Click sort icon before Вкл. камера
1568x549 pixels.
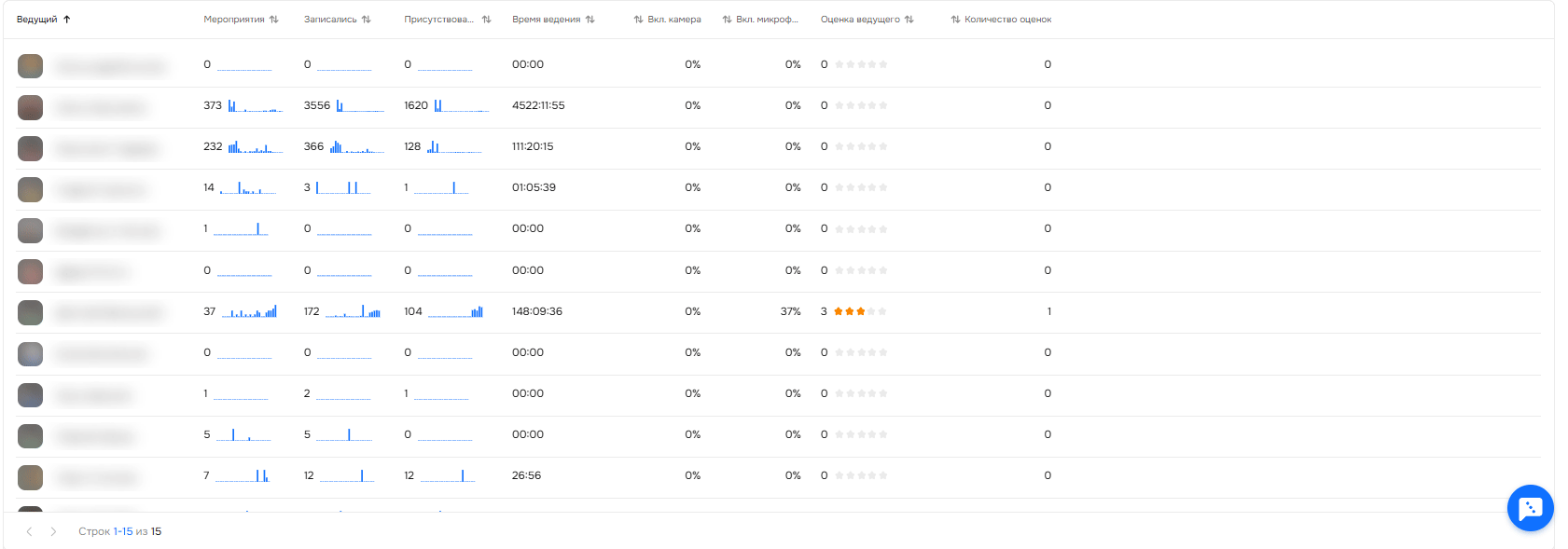(x=638, y=20)
